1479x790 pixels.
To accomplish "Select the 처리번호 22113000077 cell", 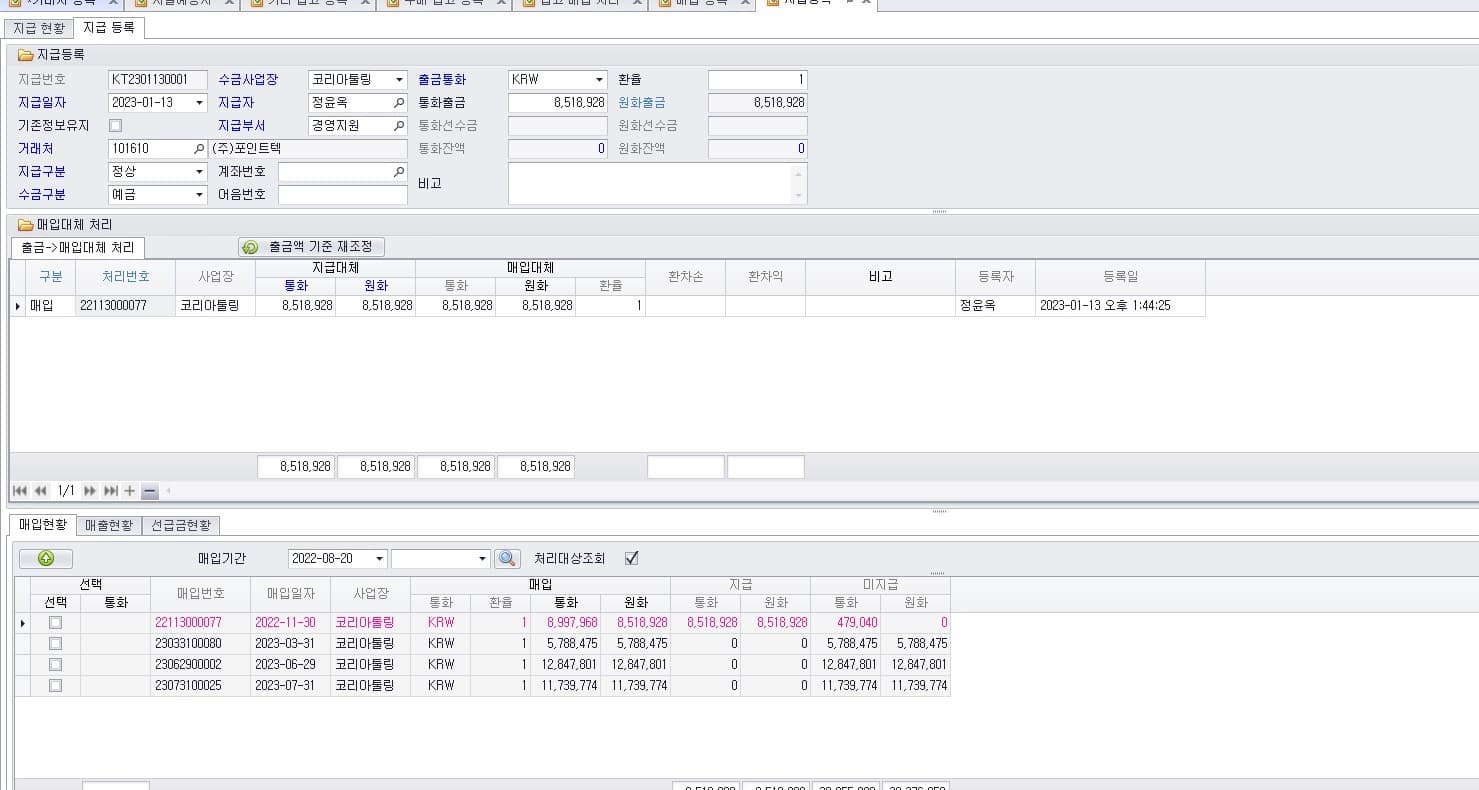I will point(125,306).
